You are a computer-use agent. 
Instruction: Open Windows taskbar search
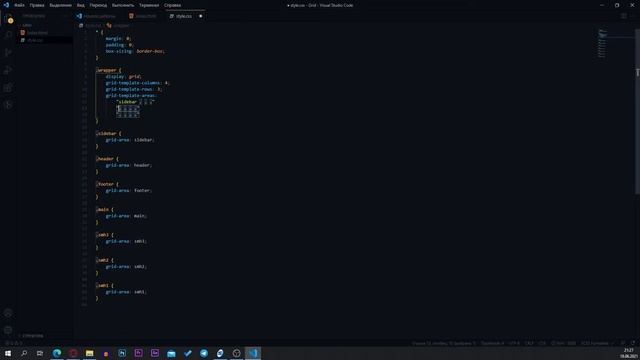[x=24, y=353]
